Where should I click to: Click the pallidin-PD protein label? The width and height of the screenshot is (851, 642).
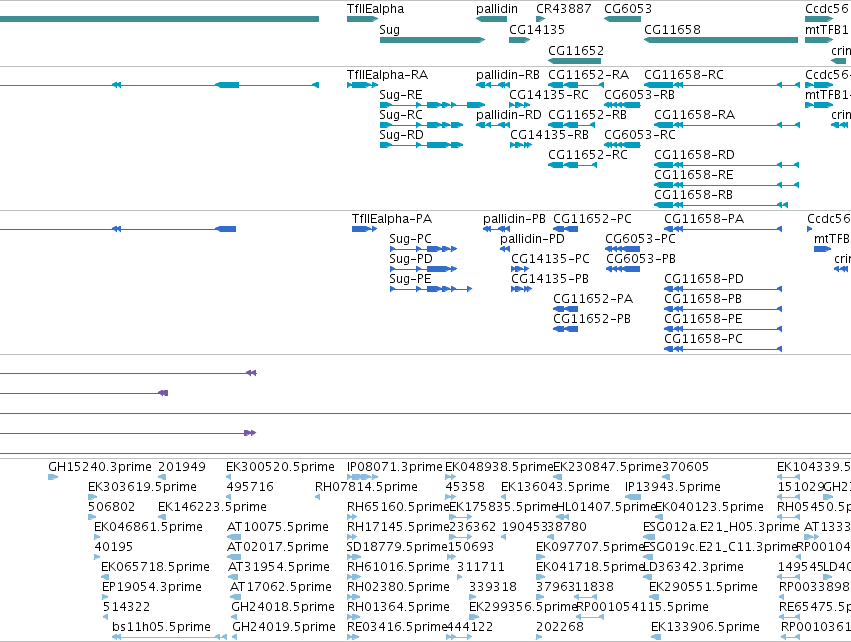[532, 239]
